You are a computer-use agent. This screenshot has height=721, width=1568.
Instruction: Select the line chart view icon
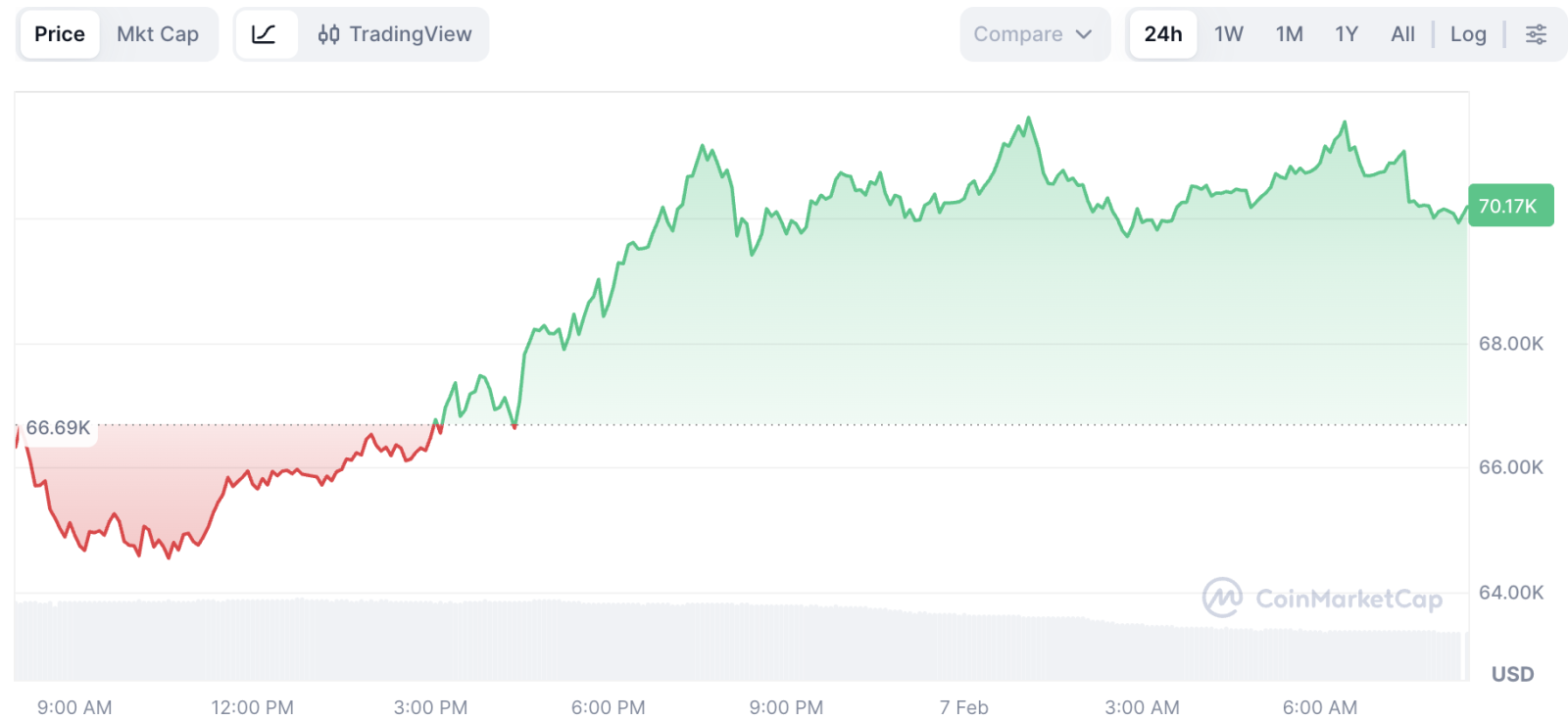[265, 34]
